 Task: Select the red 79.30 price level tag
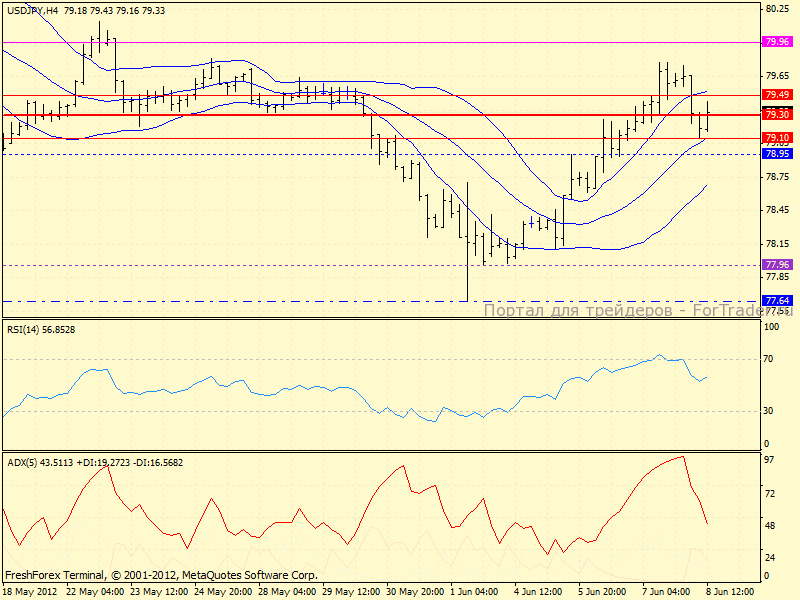pos(777,115)
